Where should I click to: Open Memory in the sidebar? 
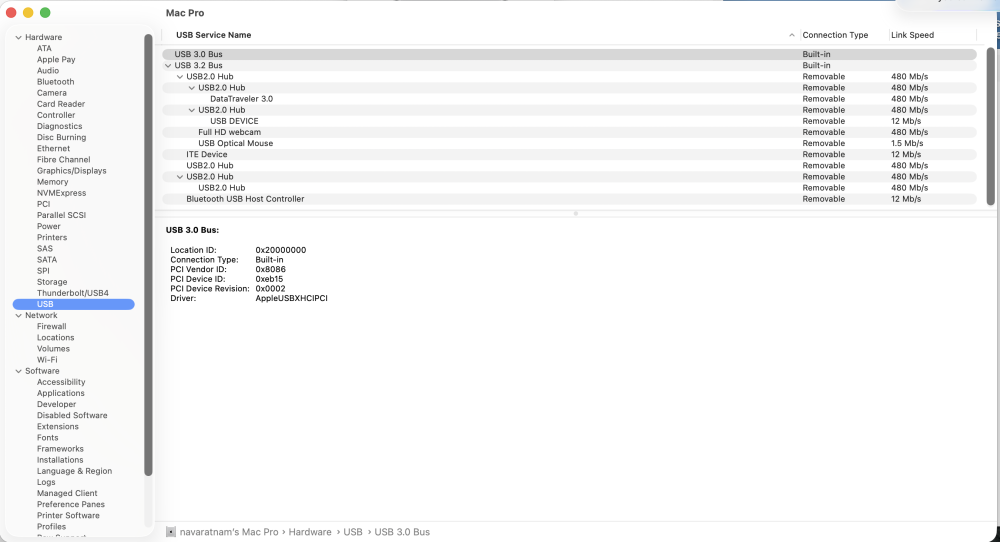[52, 182]
